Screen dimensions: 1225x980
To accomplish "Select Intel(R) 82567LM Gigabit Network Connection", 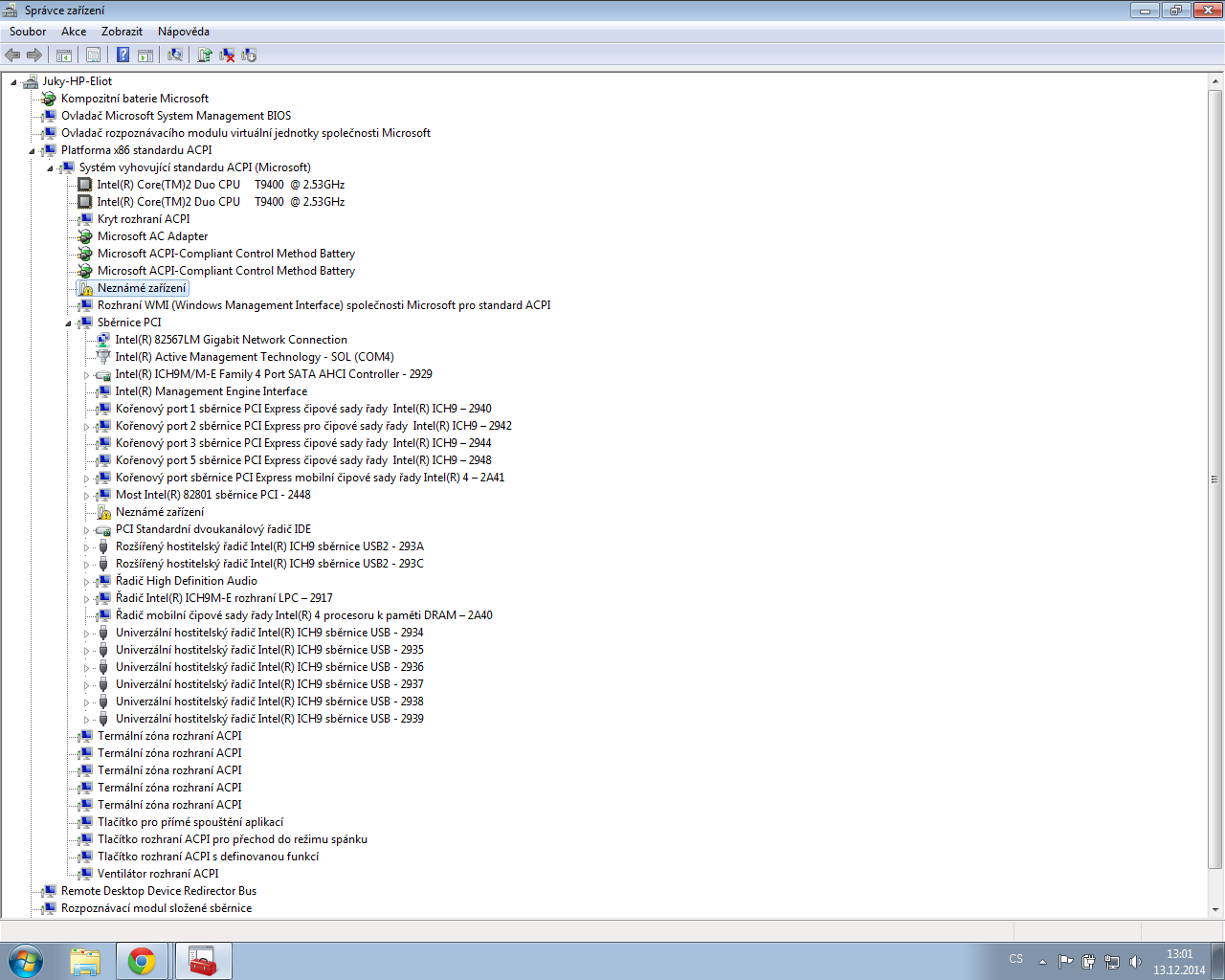I will (231, 340).
